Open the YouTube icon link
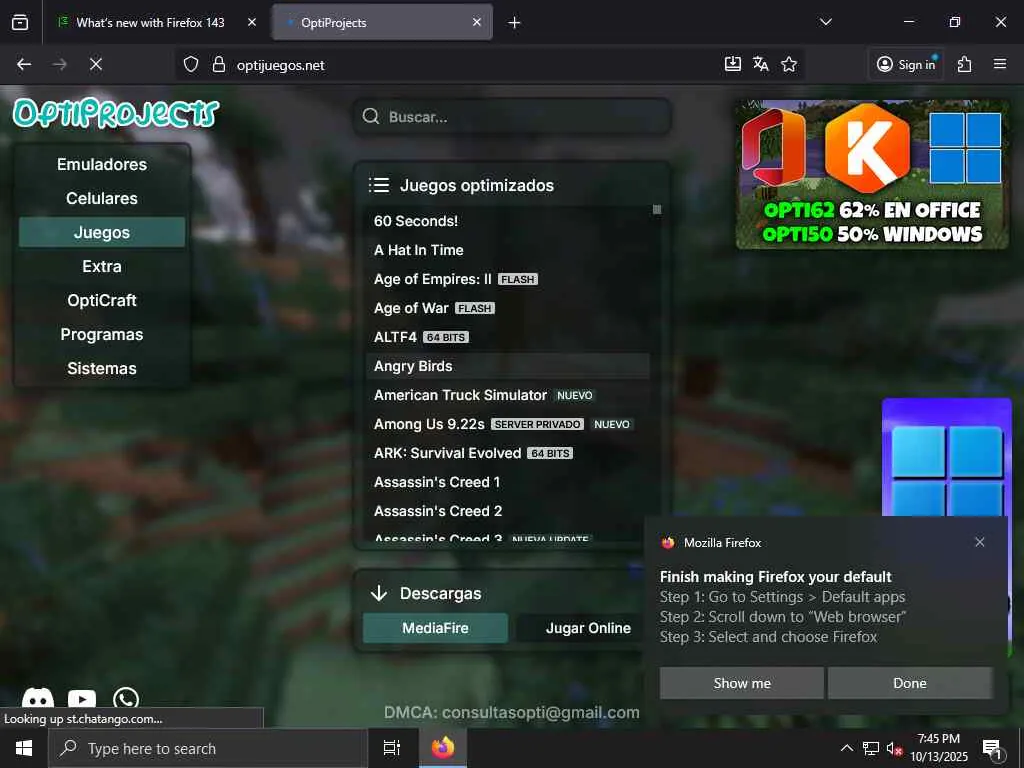Viewport: 1024px width, 768px height. pos(82,699)
